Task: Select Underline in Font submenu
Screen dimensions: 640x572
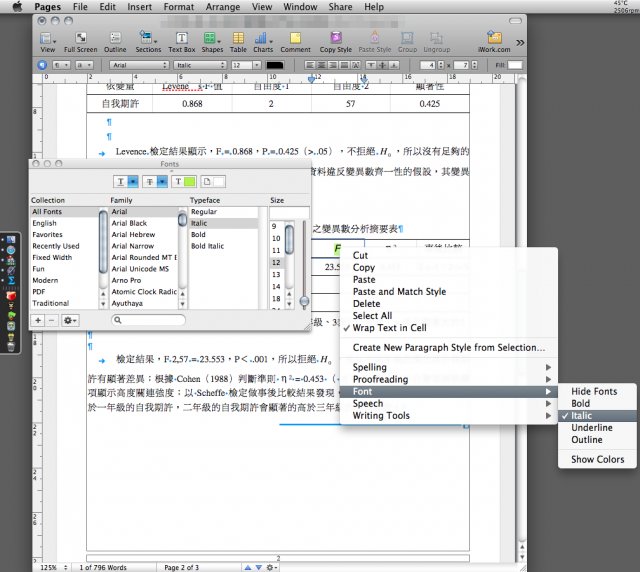Action: pyautogui.click(x=592, y=428)
